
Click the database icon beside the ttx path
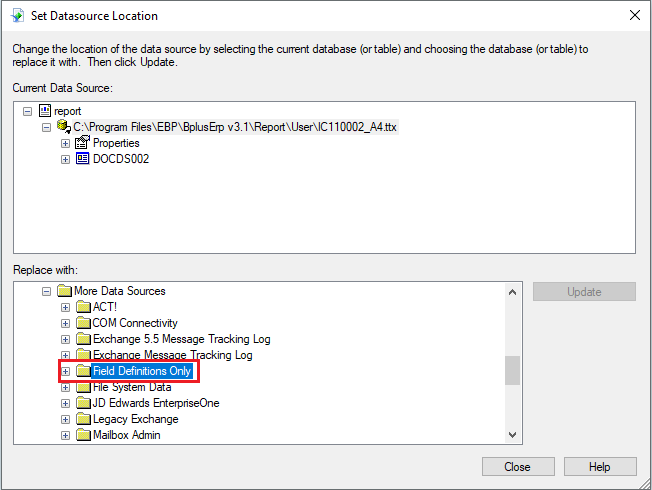click(x=64, y=127)
